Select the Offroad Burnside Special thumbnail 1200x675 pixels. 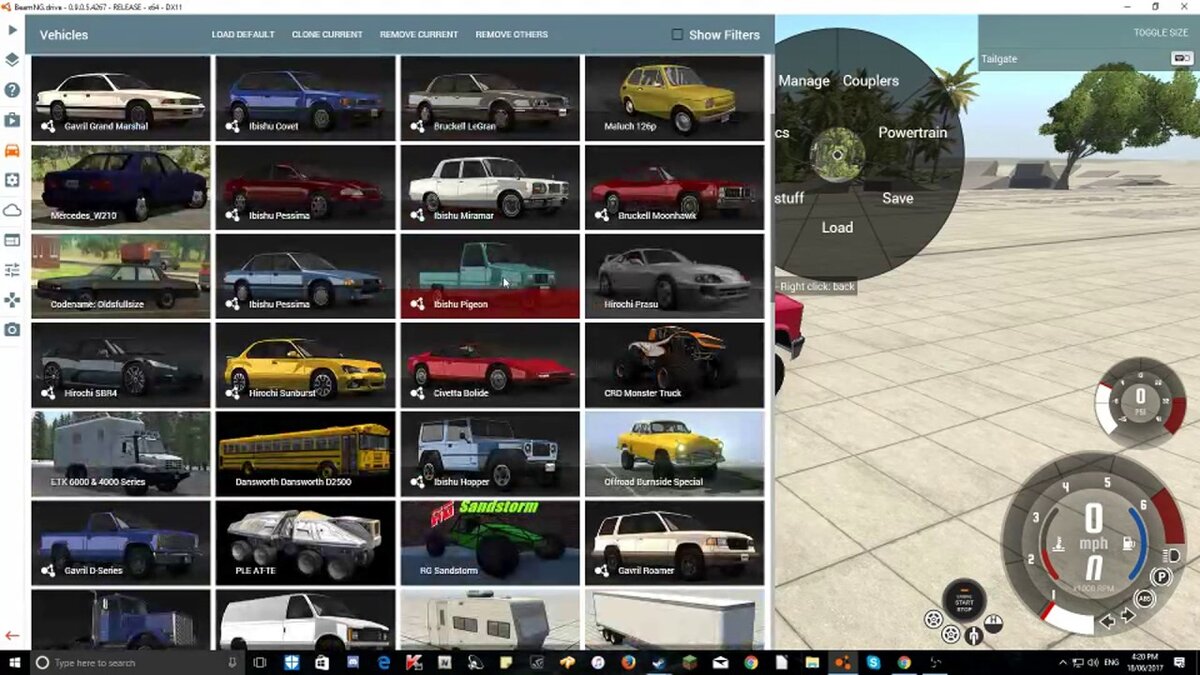(x=674, y=453)
